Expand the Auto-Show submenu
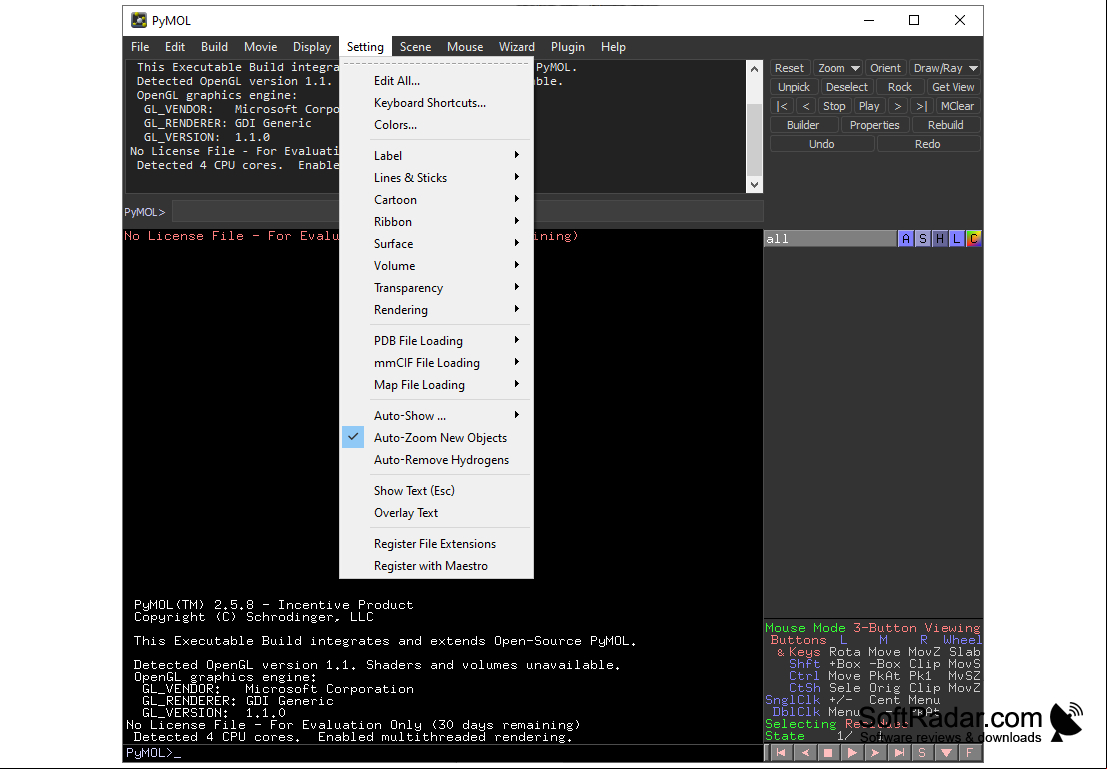 (x=436, y=416)
